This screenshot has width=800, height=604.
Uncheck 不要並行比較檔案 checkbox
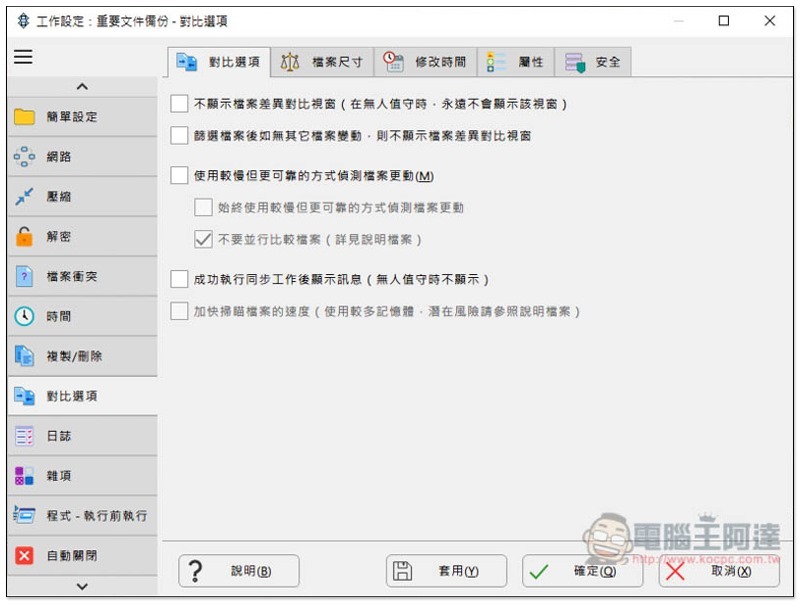point(203,239)
